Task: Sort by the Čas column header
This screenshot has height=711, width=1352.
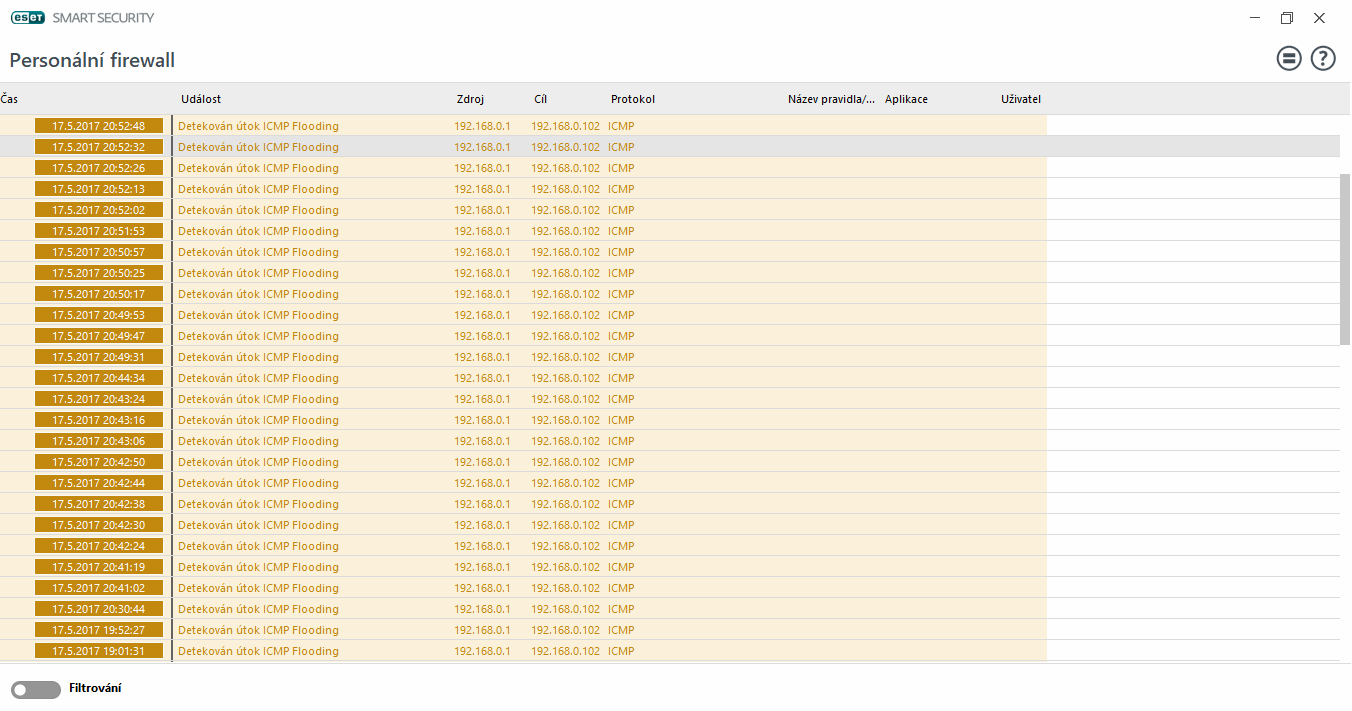Action: 10,99
